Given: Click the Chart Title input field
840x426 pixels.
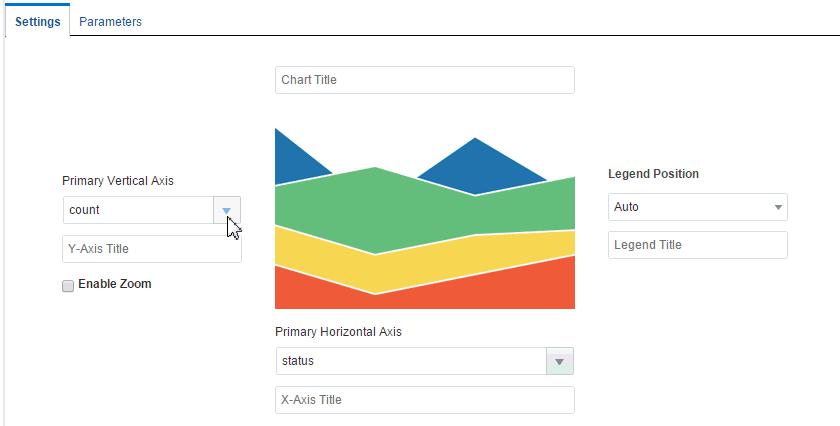Looking at the screenshot, I should [424, 80].
